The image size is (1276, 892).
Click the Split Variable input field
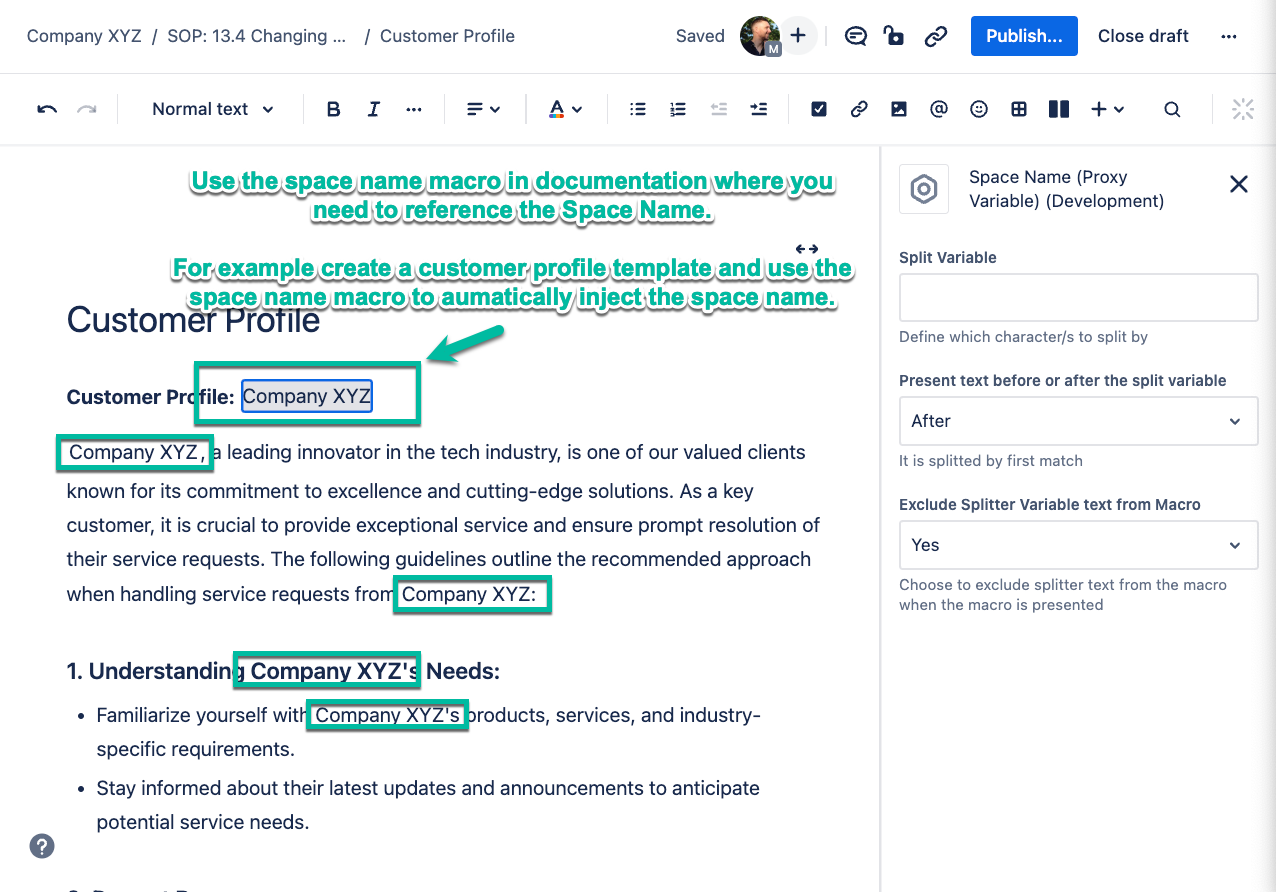pyautogui.click(x=1078, y=298)
